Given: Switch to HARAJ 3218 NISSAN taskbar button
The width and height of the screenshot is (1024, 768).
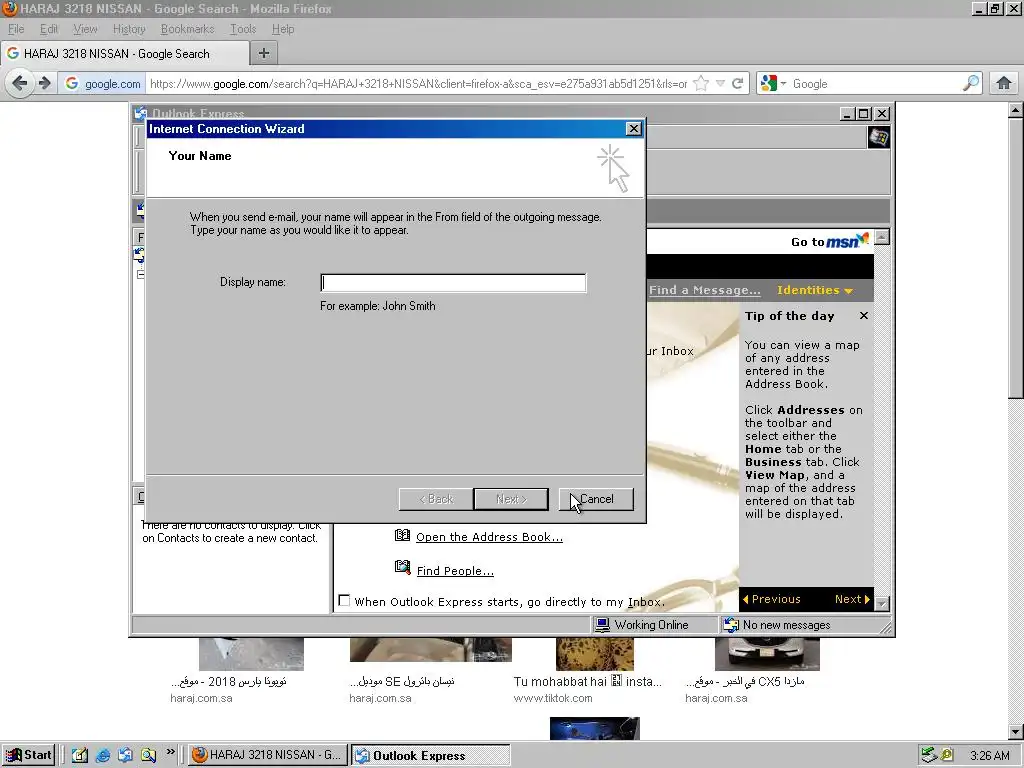Looking at the screenshot, I should point(267,755).
